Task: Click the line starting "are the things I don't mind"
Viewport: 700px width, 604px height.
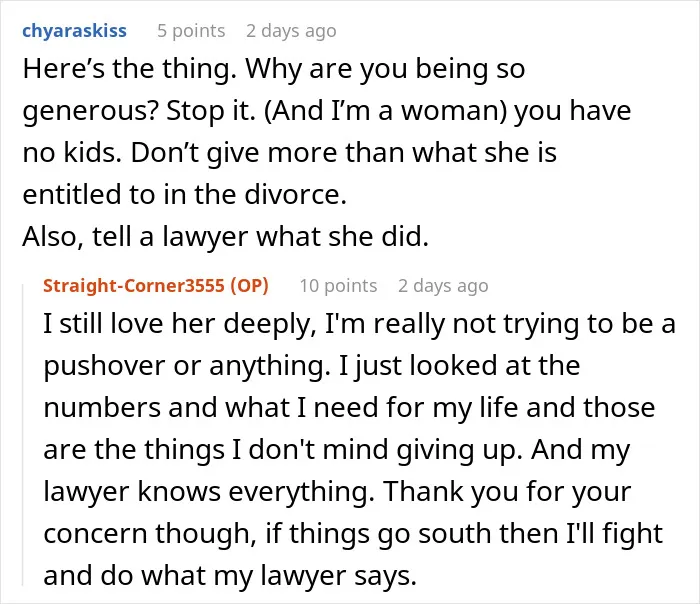Action: pyautogui.click(x=337, y=450)
